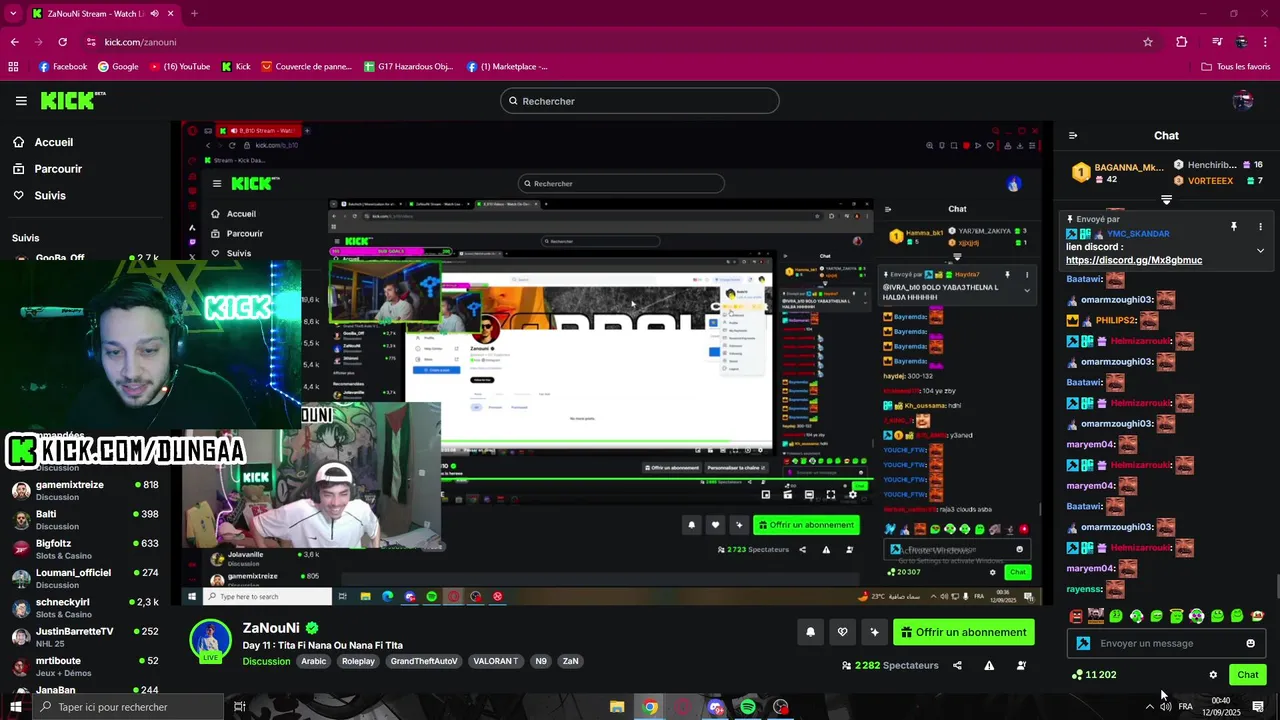Open the Tous les favoris folder
Image resolution: width=1280 pixels, height=720 pixels.
pos(1235,67)
